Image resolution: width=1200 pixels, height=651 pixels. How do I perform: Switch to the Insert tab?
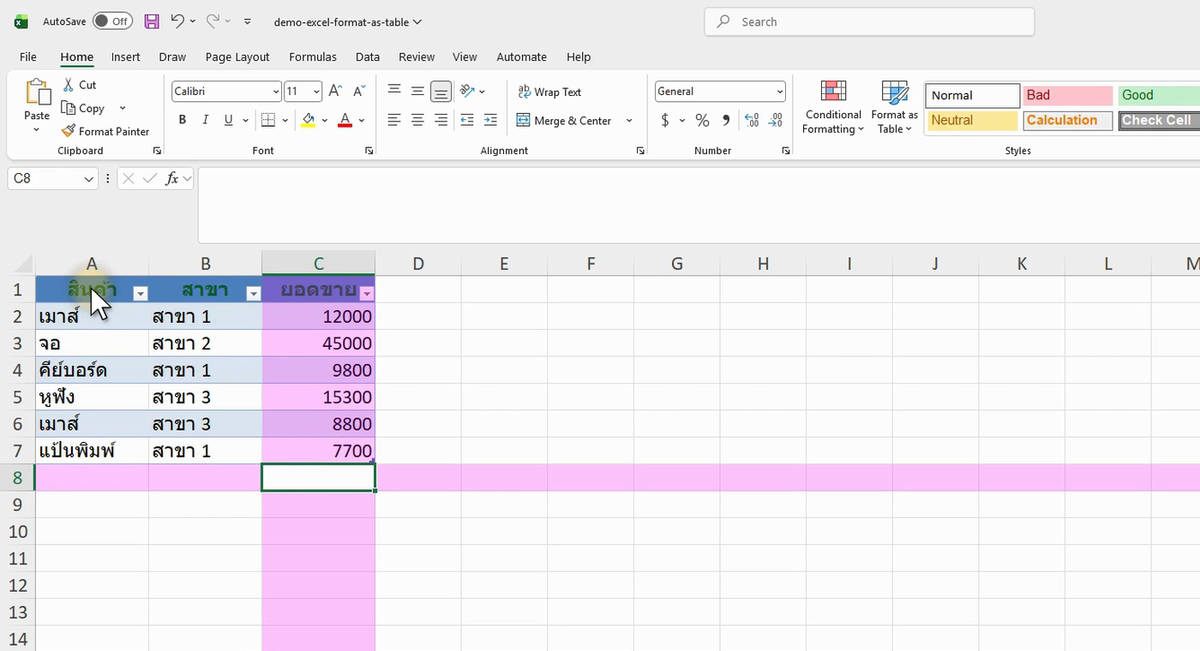click(125, 57)
